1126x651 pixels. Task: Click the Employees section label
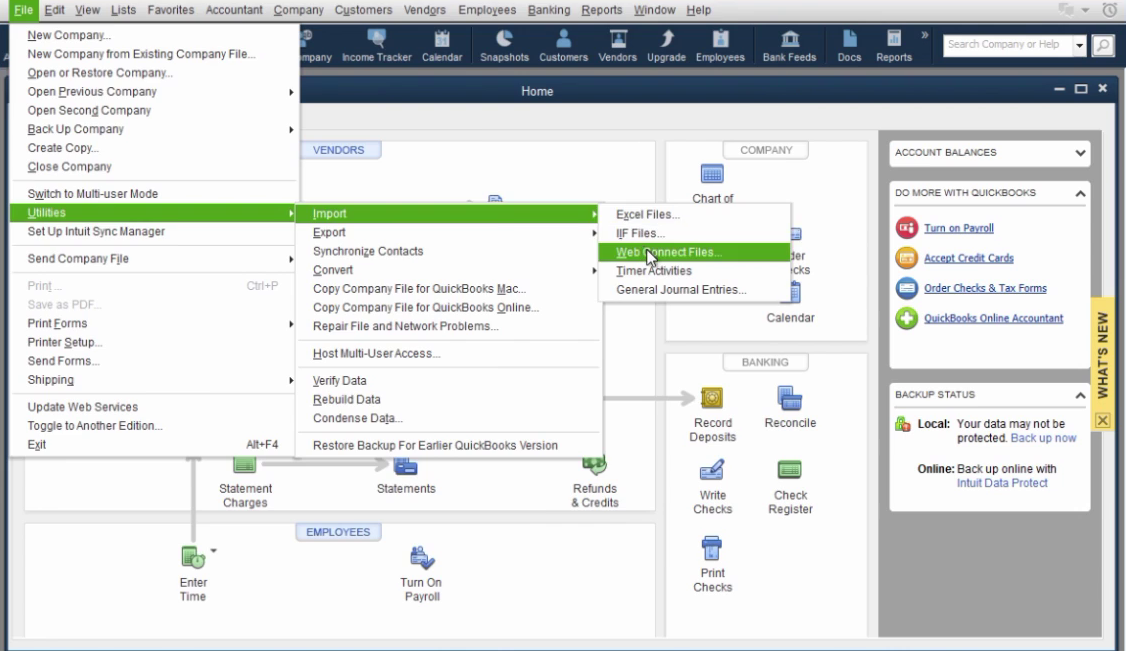338,532
